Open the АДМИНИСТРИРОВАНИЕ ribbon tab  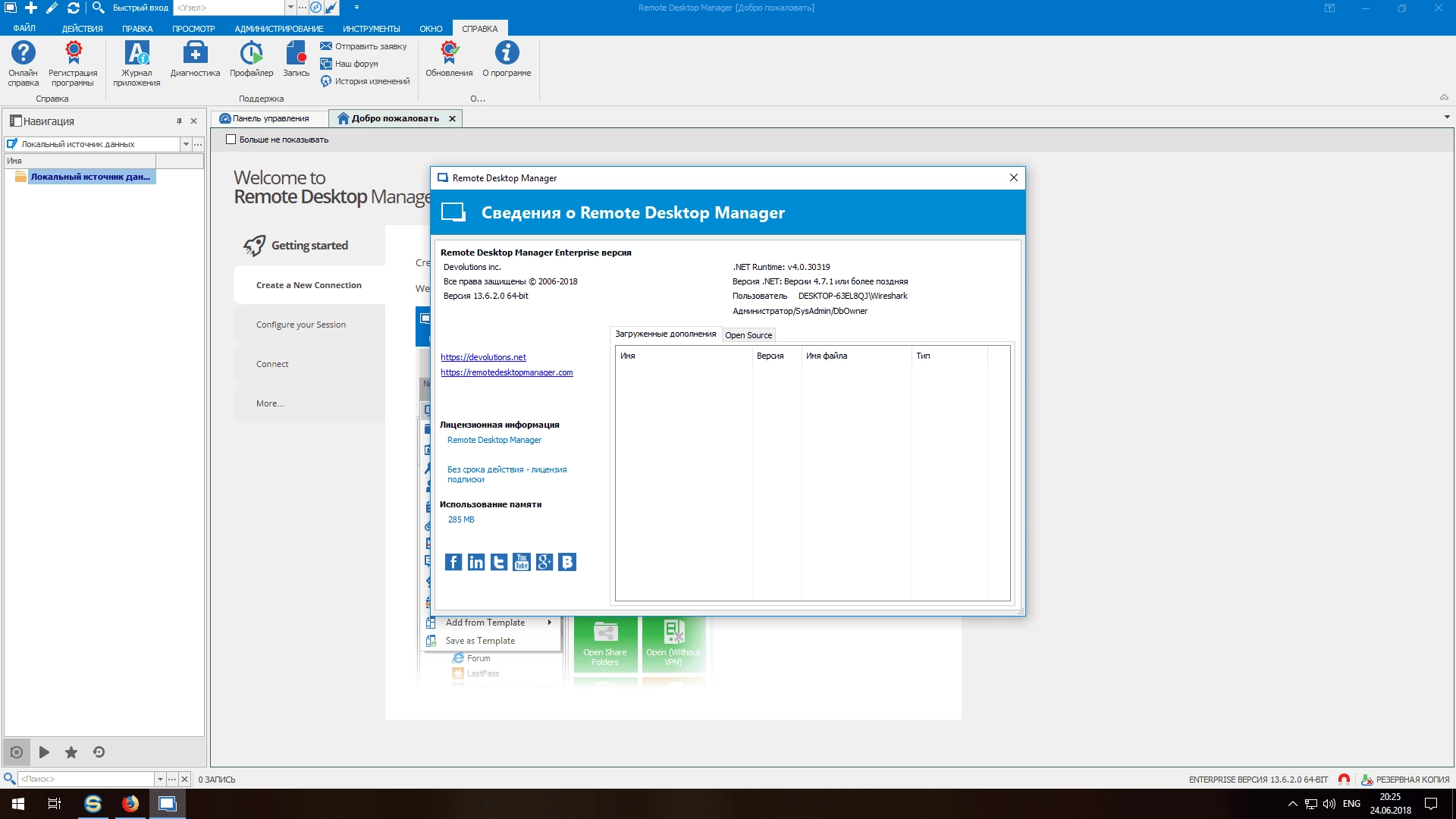pos(279,29)
